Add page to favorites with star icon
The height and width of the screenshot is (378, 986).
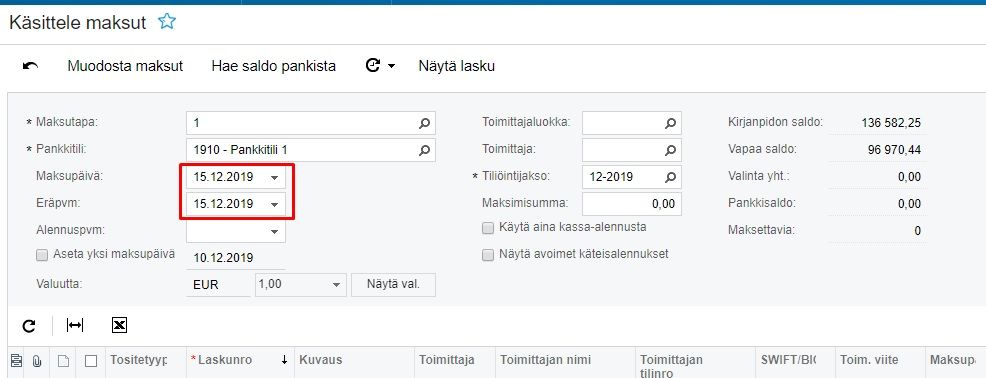pos(167,22)
